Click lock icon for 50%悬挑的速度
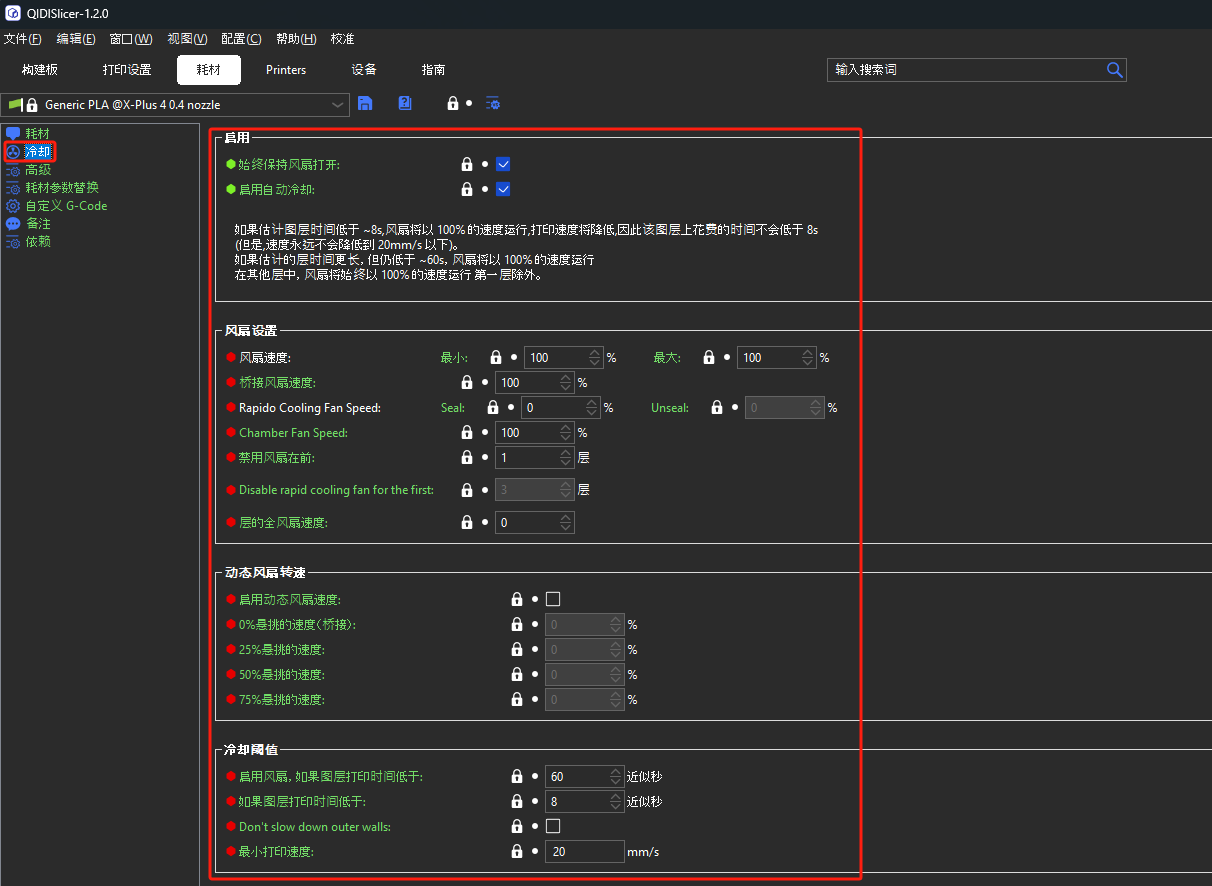This screenshot has width=1212, height=886. pyautogui.click(x=516, y=674)
